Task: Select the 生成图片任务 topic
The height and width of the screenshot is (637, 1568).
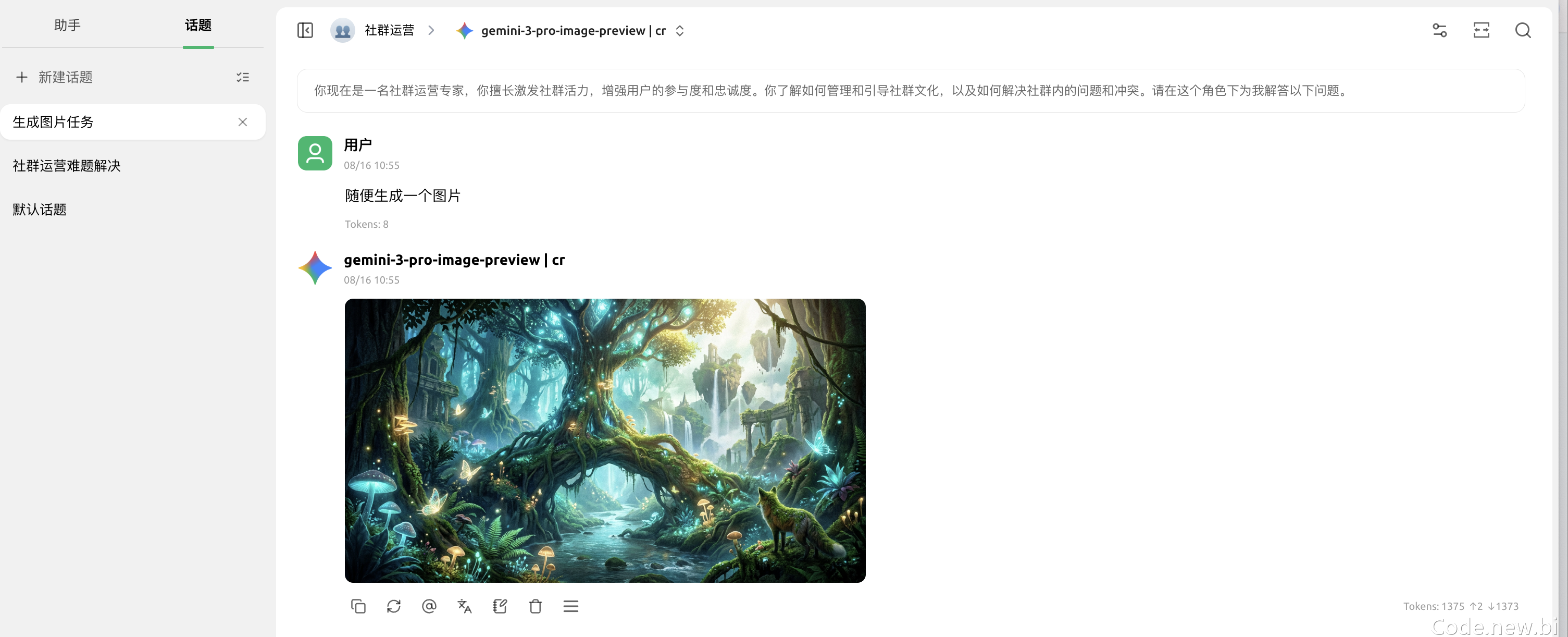Action: pos(133,123)
